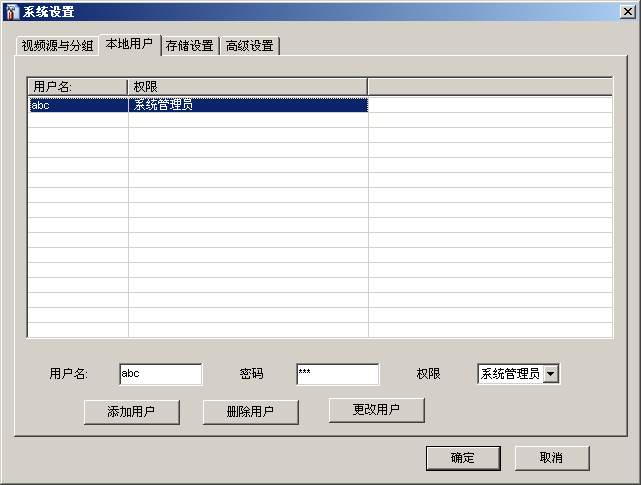Click the system settings title bar icon

pyautogui.click(x=12, y=11)
